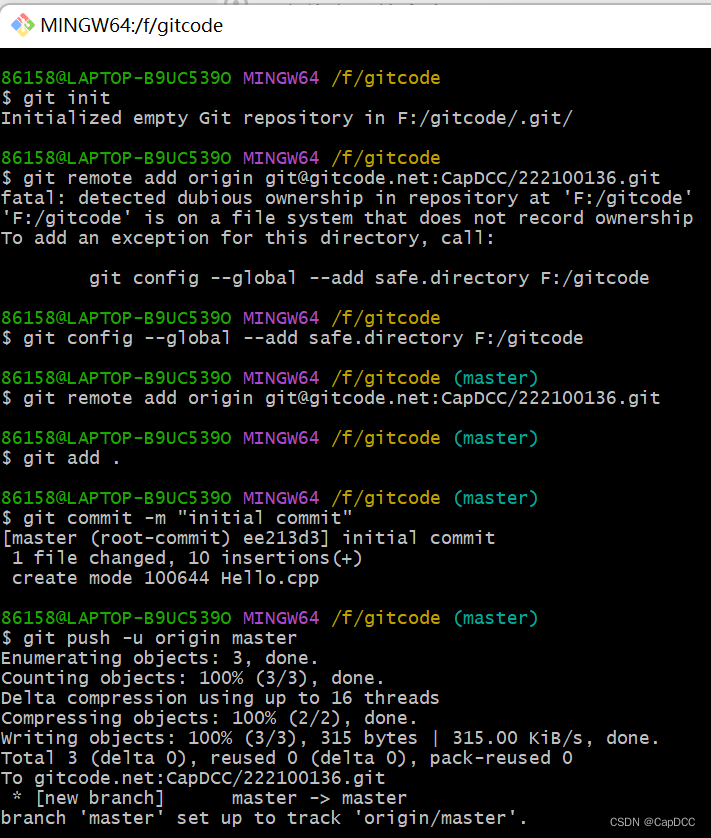Viewport: 711px width, 838px height.
Task: Click the 'fatal: detected dubious ownership' error line
Action: (x=346, y=198)
